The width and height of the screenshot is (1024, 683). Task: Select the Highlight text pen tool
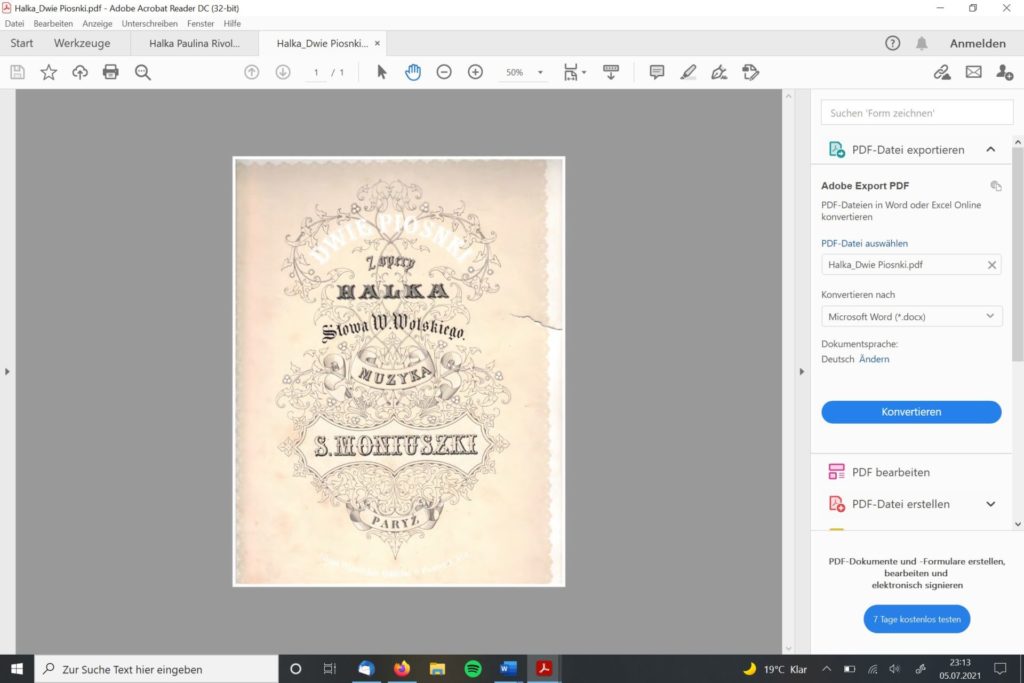(688, 72)
